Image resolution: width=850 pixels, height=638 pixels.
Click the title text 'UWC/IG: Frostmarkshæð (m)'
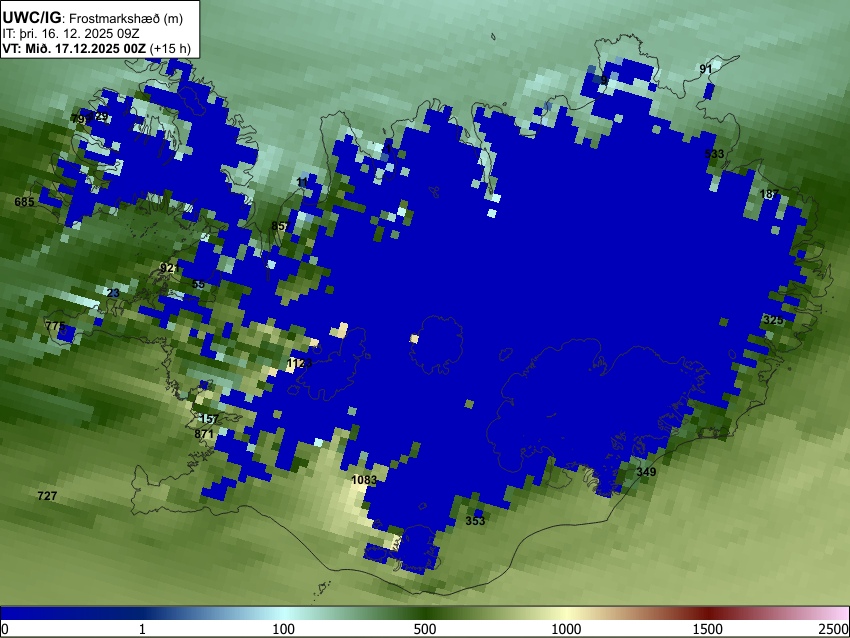[93, 18]
